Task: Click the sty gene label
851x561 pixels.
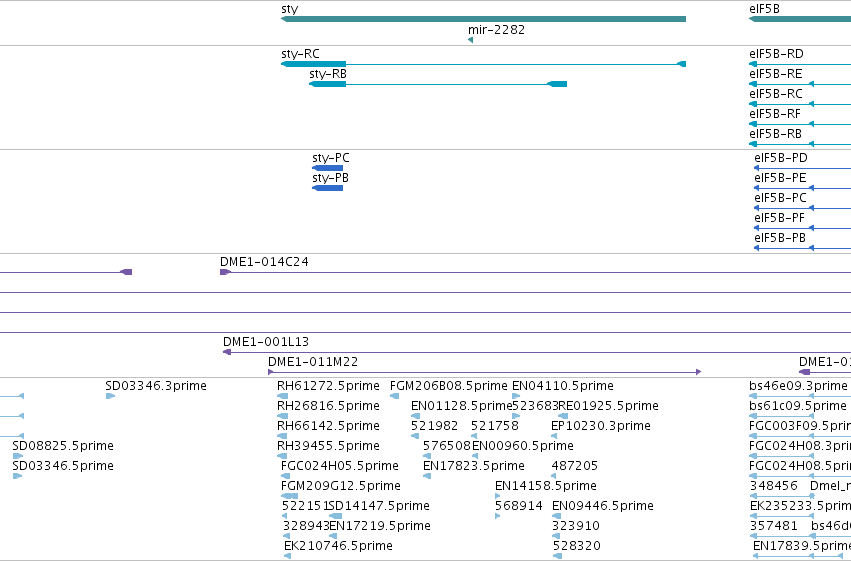Action: click(290, 9)
